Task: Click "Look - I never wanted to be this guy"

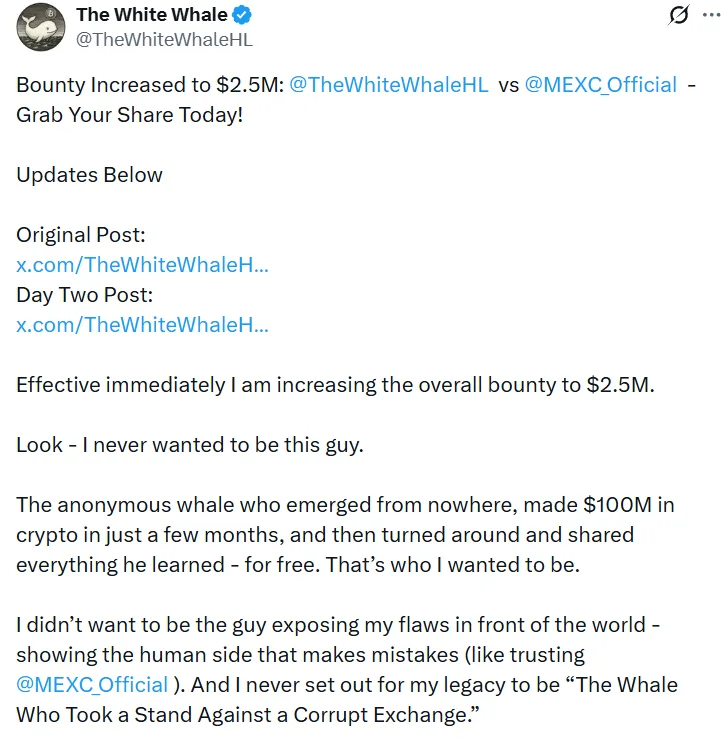Action: [x=189, y=445]
